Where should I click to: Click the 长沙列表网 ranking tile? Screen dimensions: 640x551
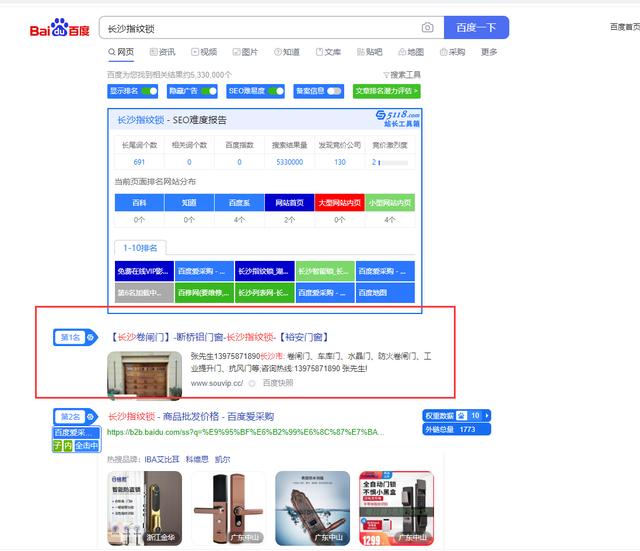[264, 293]
